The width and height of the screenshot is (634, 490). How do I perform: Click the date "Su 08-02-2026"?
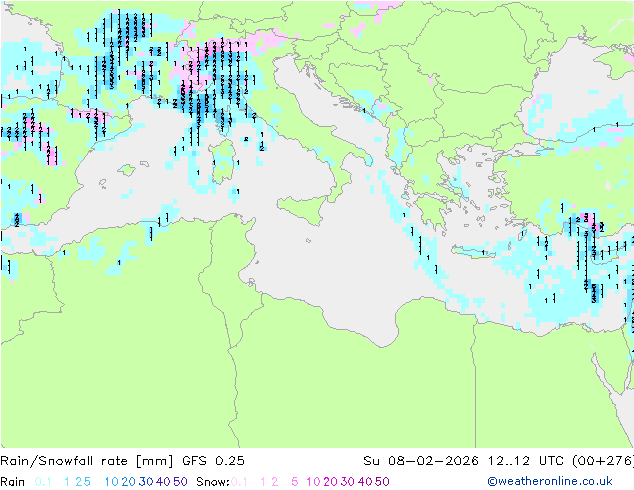421,461
